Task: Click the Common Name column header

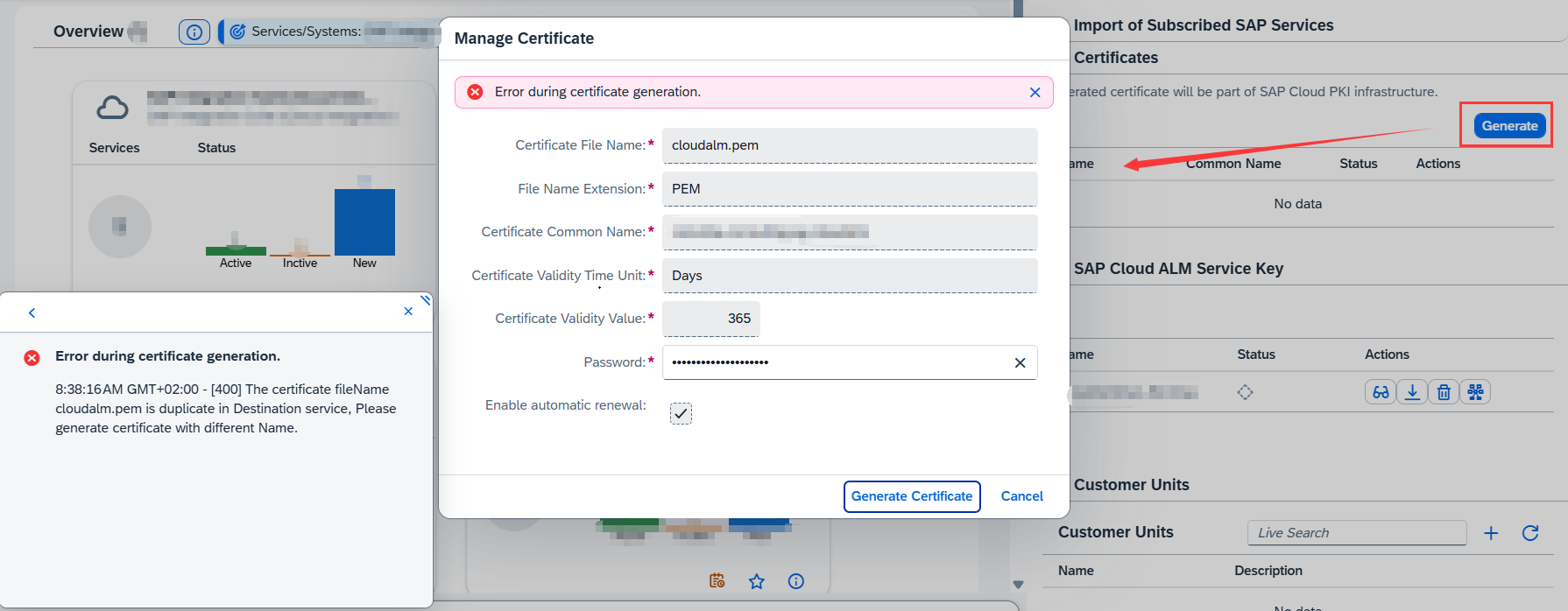Action: pyautogui.click(x=1233, y=164)
